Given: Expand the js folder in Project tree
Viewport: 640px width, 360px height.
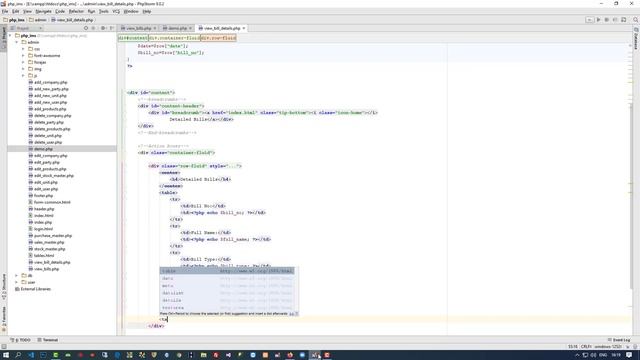Looking at the screenshot, I should (x=23, y=76).
